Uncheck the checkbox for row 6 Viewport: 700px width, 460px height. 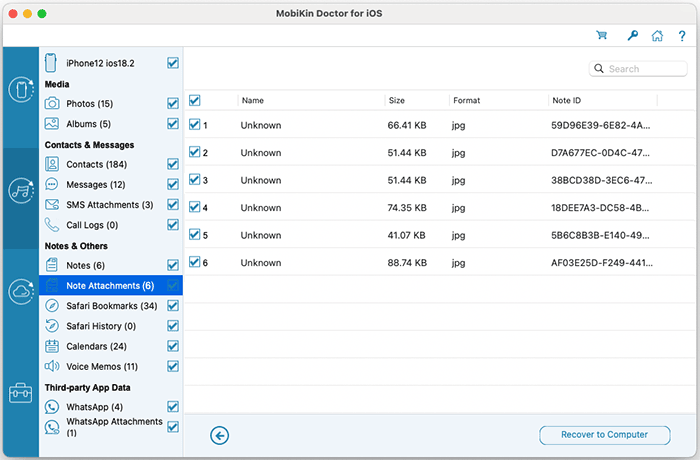click(x=194, y=262)
